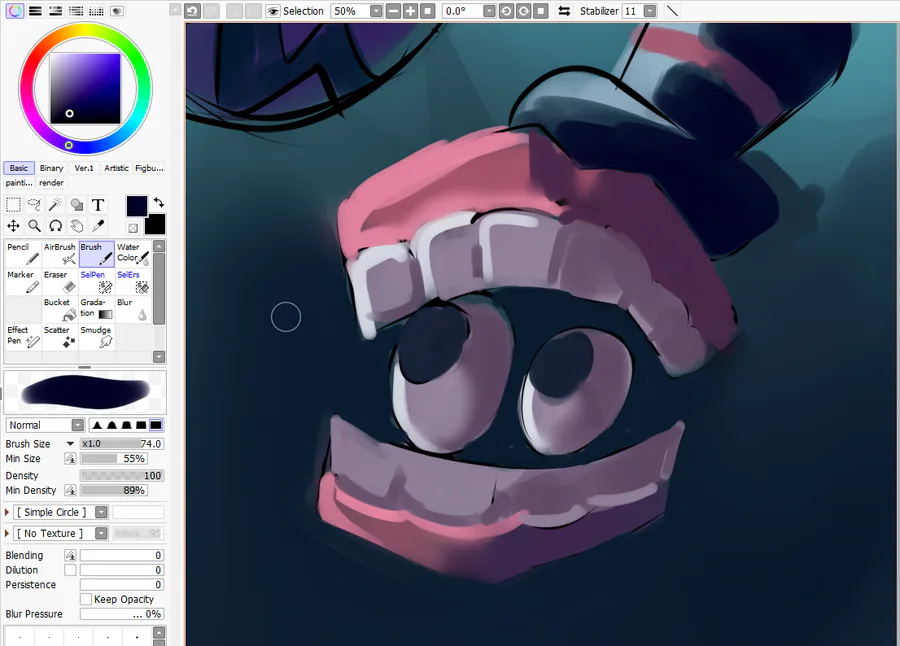Select the Text tool

pyautogui.click(x=98, y=204)
